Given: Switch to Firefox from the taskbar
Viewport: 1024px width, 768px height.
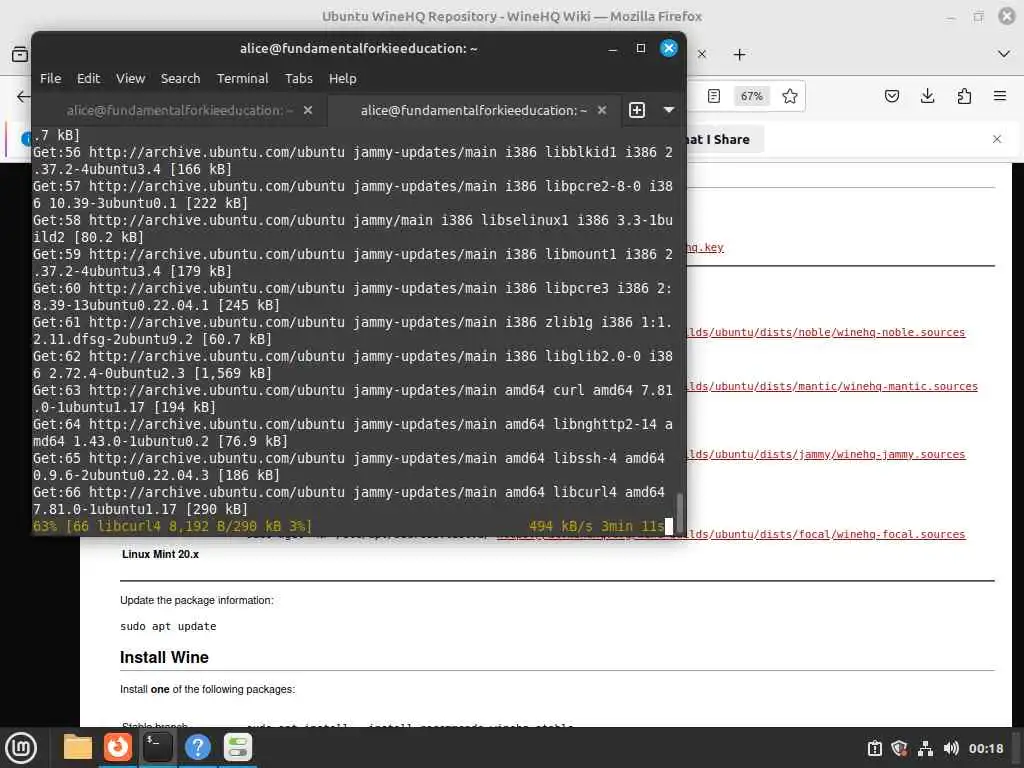Looking at the screenshot, I should (118, 747).
